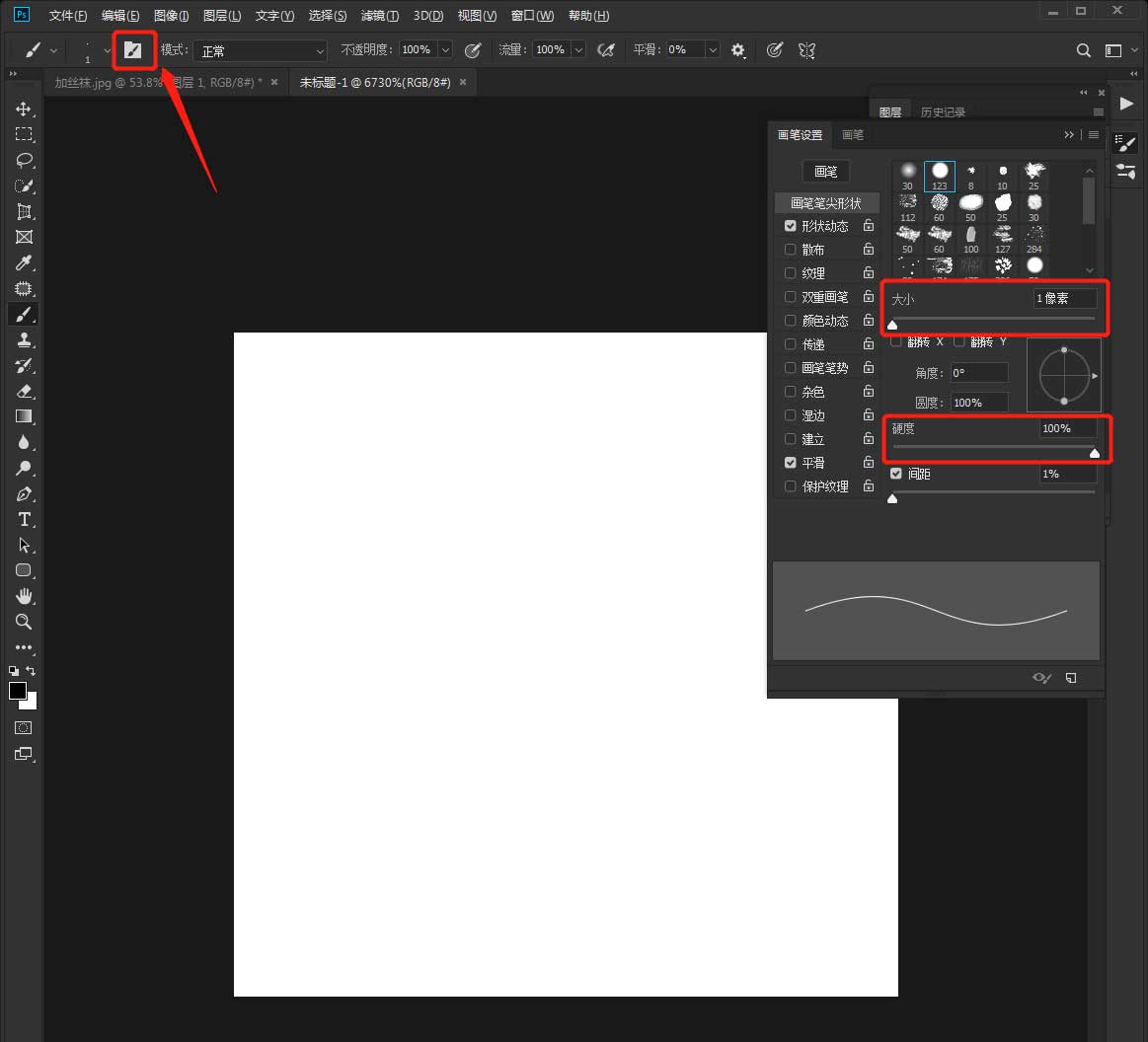
Task: Select the Rectangular Marquee tool
Action: click(24, 134)
